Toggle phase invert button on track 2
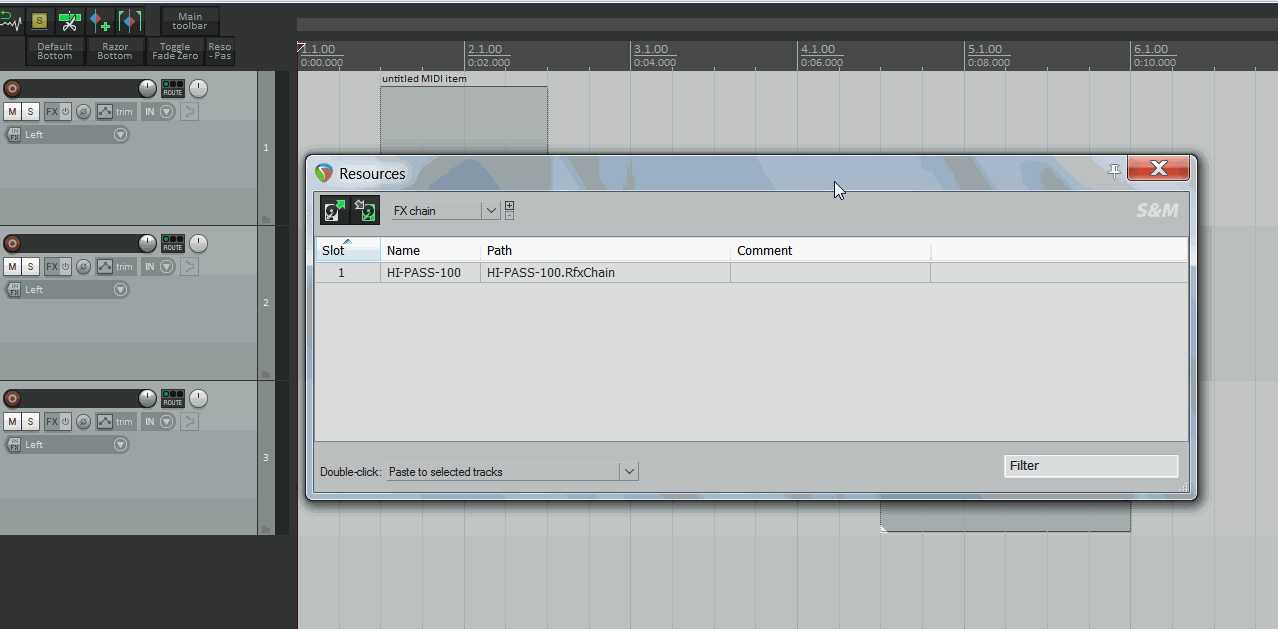 [83, 266]
